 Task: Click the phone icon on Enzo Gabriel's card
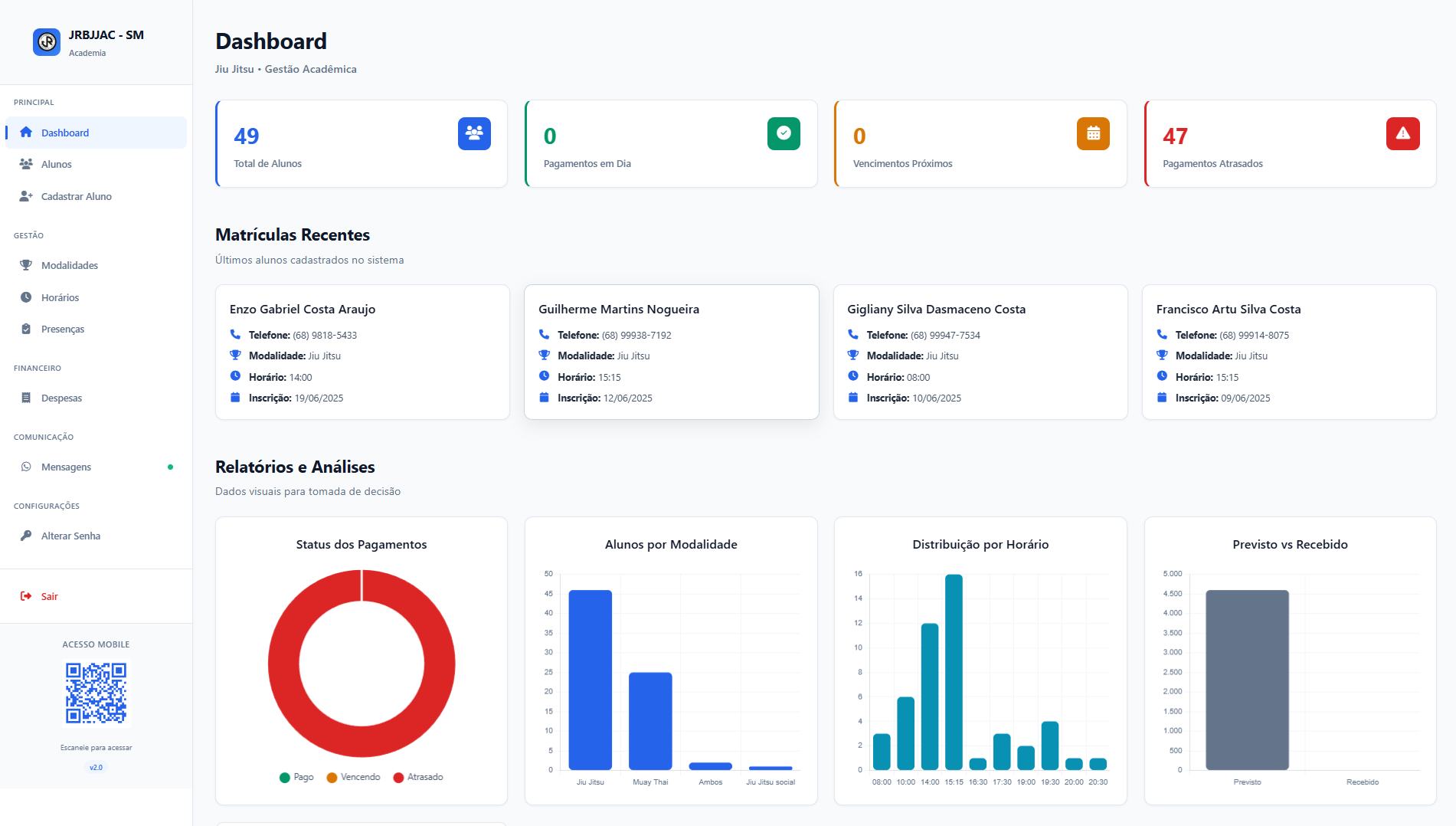pos(235,335)
